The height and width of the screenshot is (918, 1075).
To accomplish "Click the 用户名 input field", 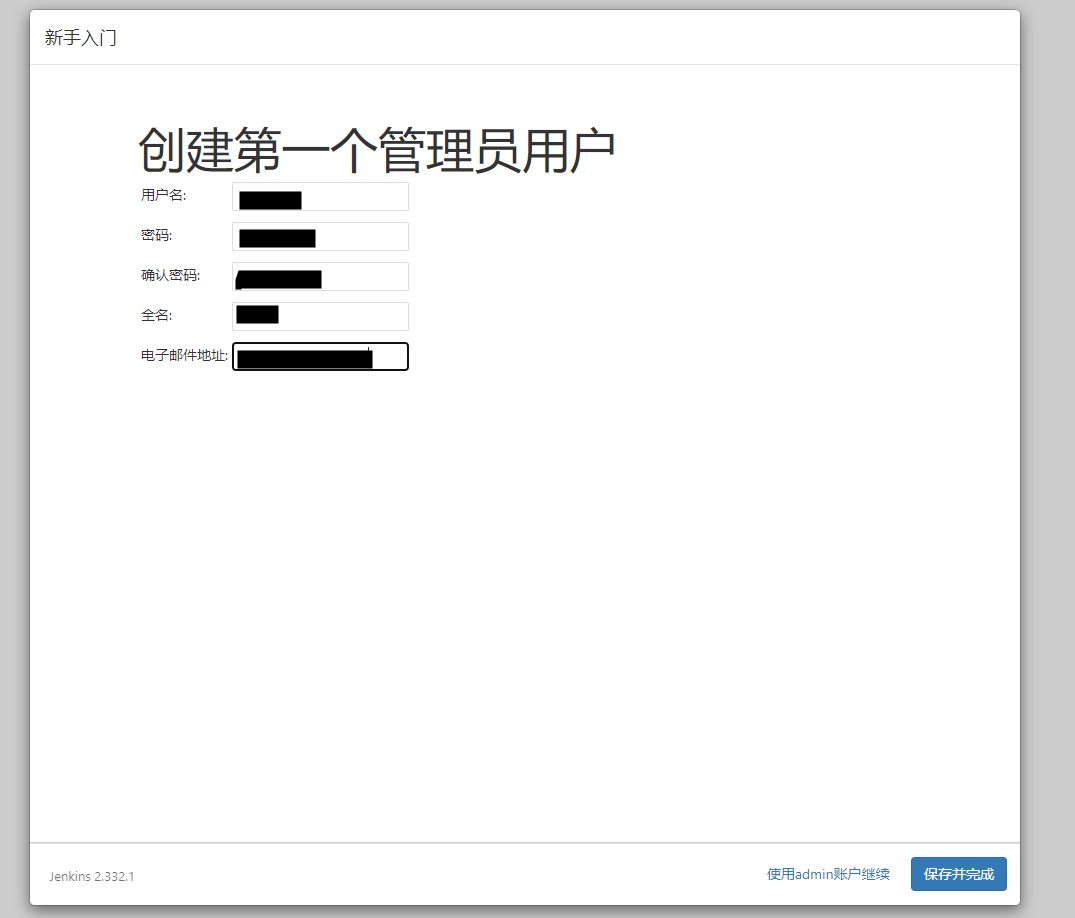I will [x=320, y=197].
